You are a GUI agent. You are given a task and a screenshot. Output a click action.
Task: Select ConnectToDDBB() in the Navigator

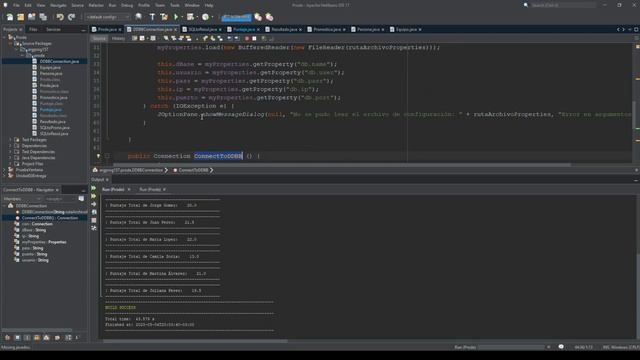point(49,218)
